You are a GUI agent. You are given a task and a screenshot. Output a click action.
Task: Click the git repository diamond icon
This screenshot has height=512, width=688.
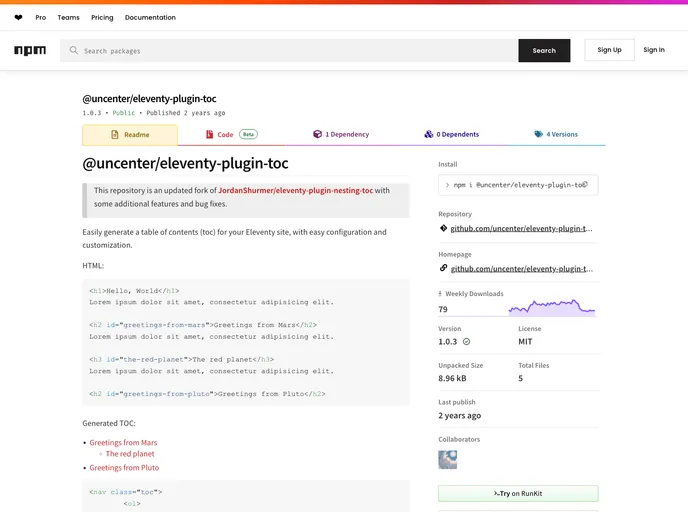coord(443,228)
